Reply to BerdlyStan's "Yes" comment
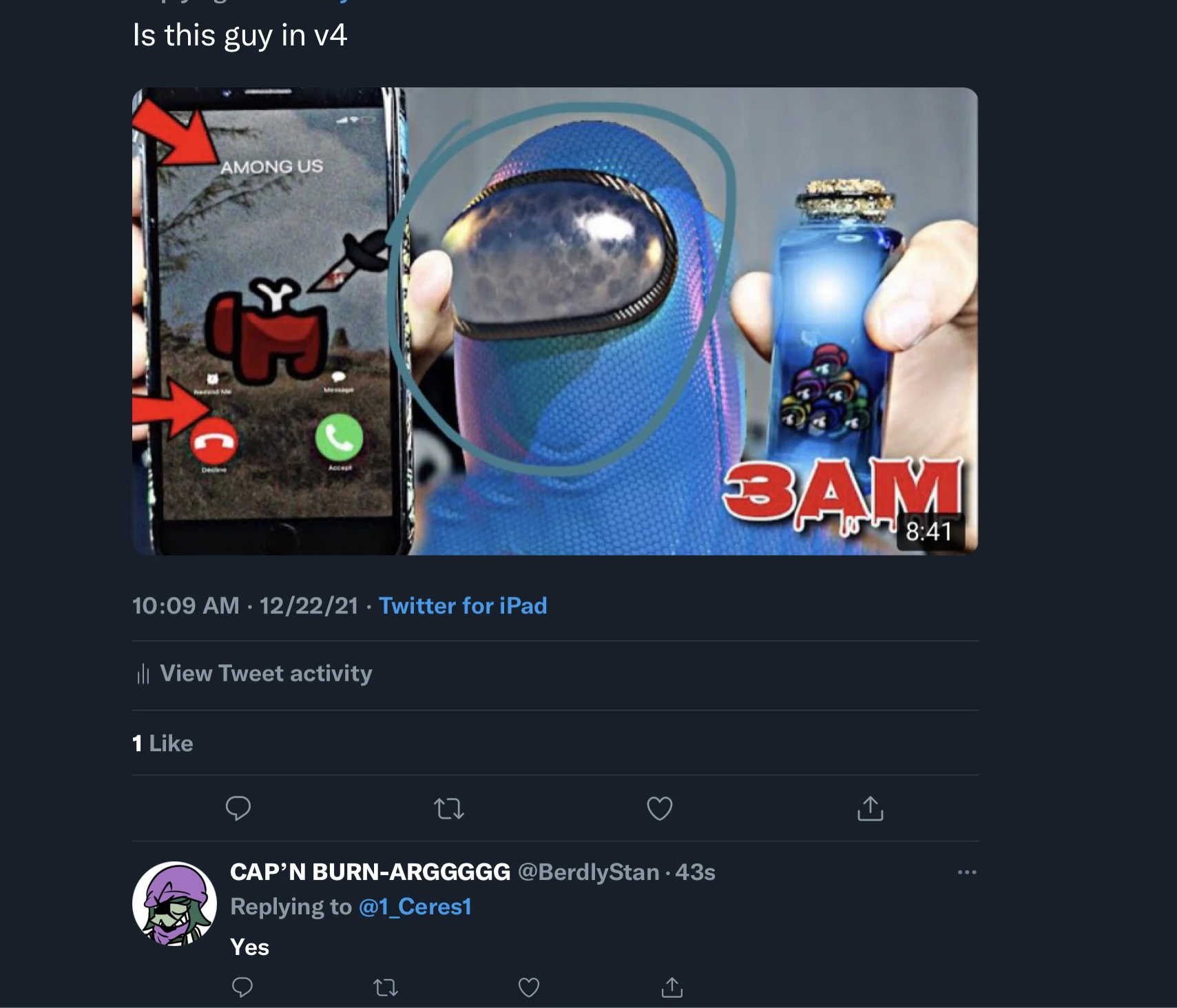The width and height of the screenshot is (1177, 1008). tap(242, 987)
